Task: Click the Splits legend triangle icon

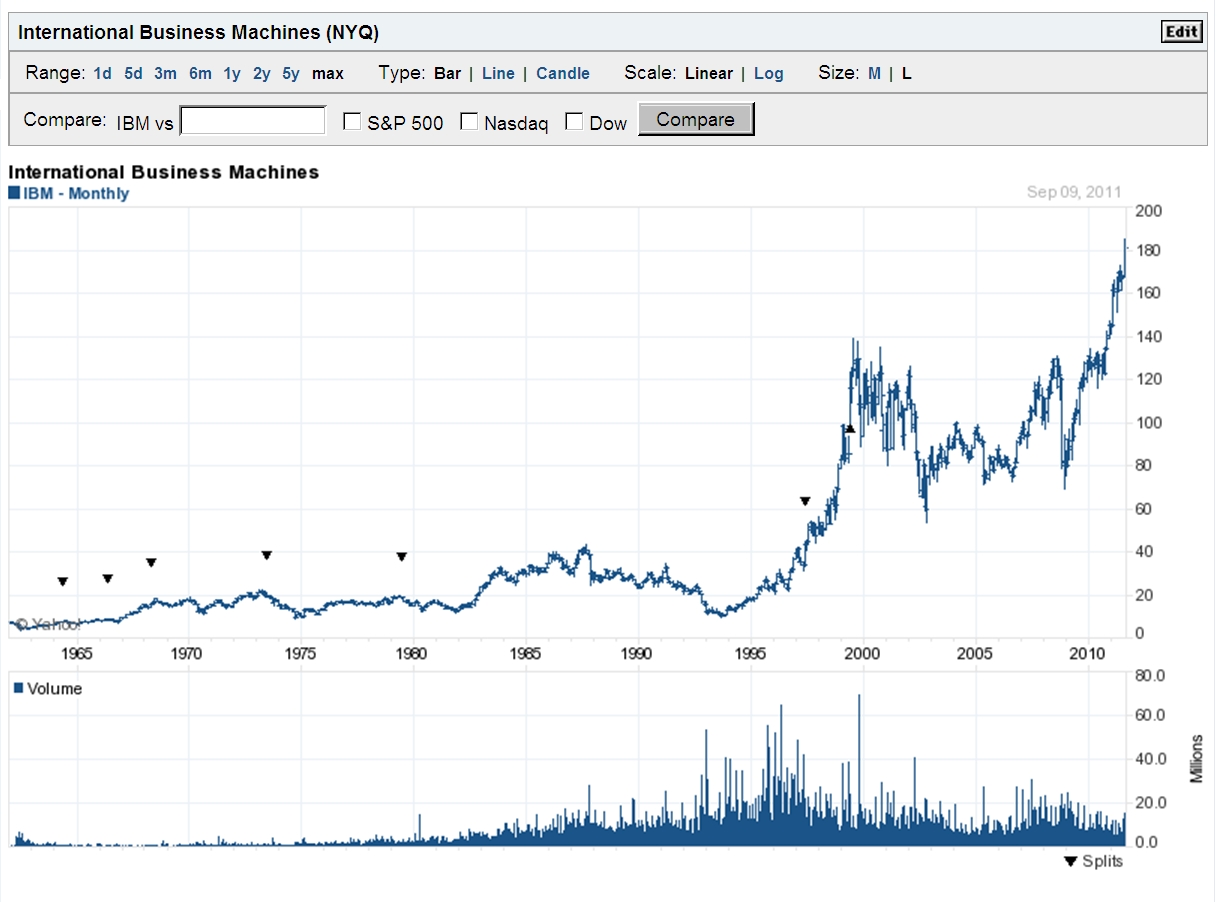Action: (x=1071, y=862)
